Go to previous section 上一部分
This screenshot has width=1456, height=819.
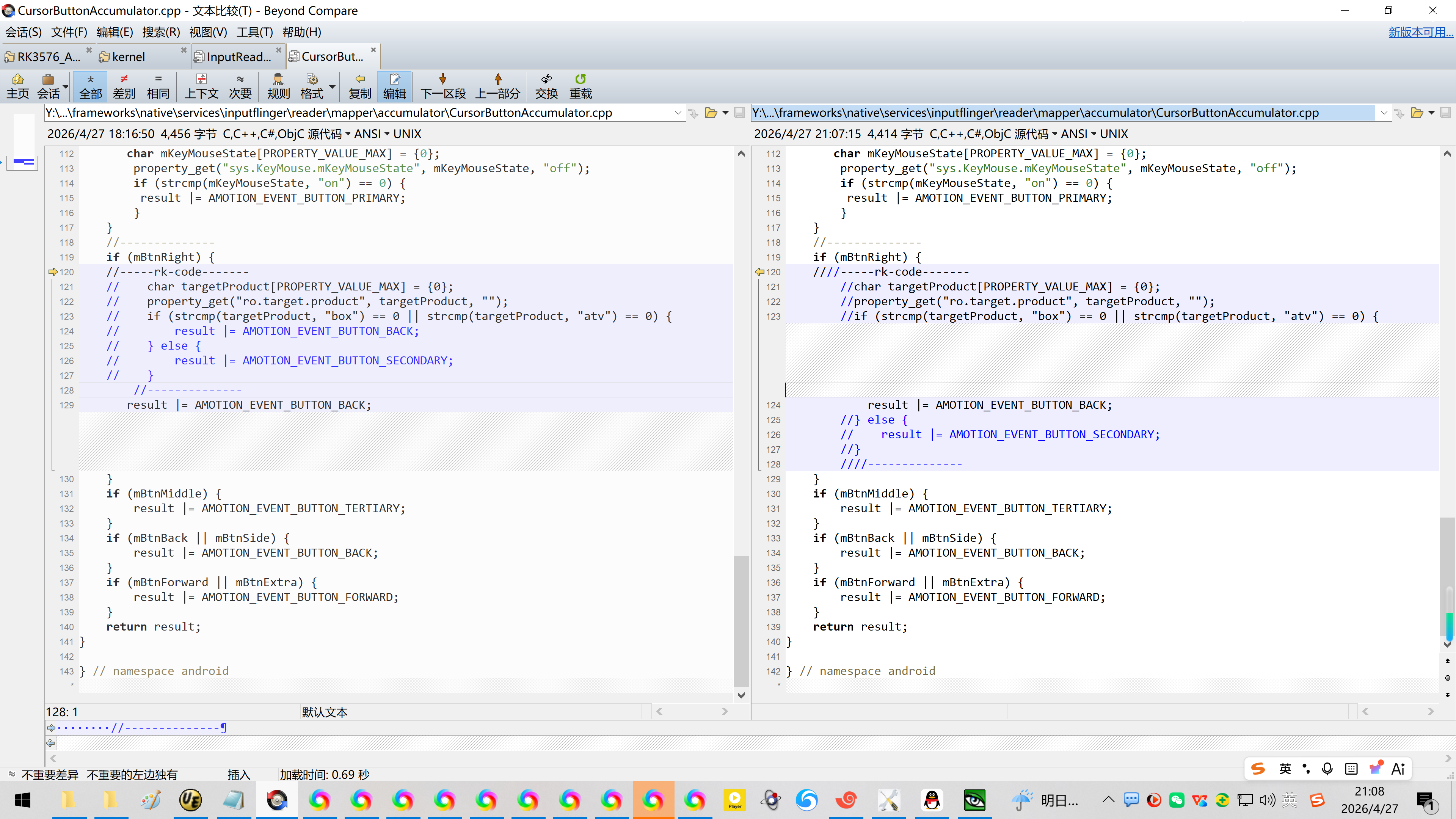[x=497, y=86]
